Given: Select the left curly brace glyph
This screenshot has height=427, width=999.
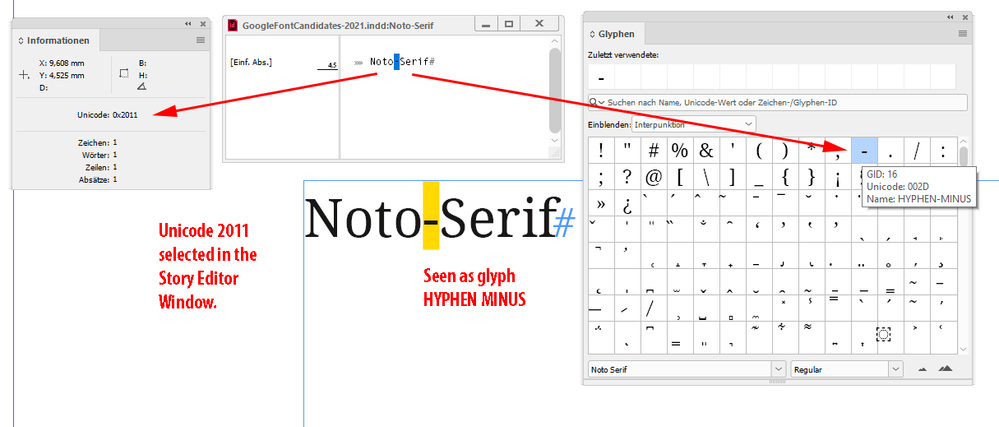Looking at the screenshot, I should tap(785, 176).
